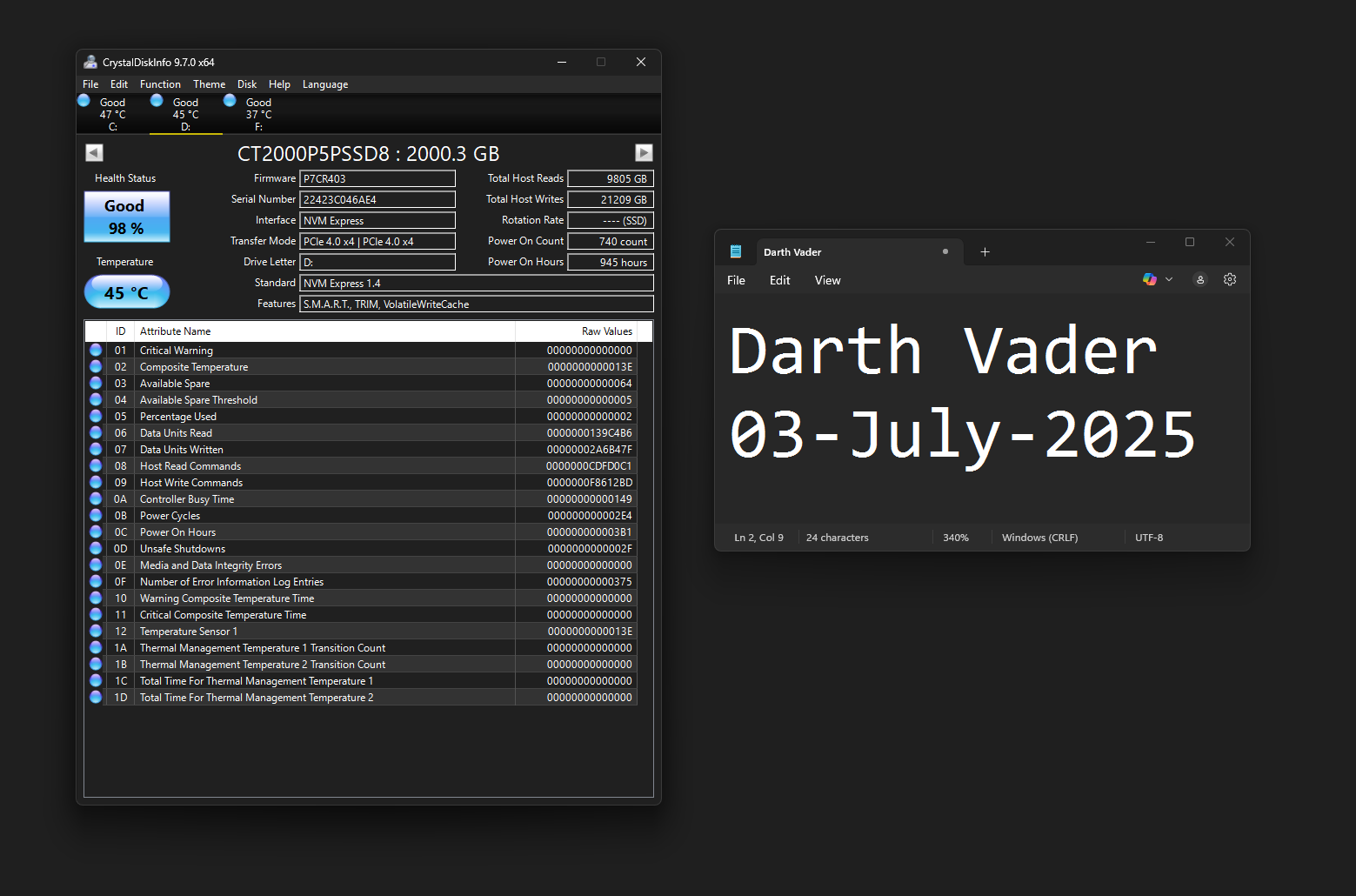Click the next disk arrow button
The image size is (1356, 896).
pyautogui.click(x=644, y=153)
